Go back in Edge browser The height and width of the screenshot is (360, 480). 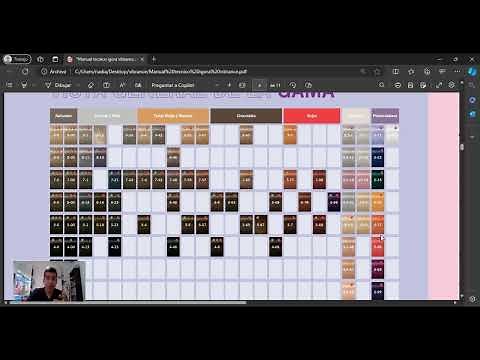[x=9, y=71]
